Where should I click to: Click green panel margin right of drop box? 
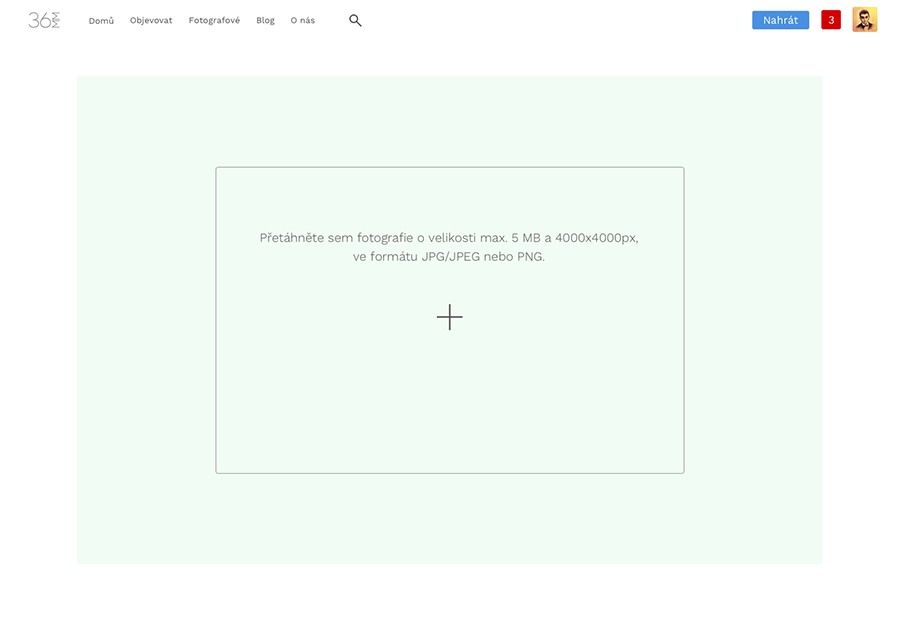pos(753,320)
